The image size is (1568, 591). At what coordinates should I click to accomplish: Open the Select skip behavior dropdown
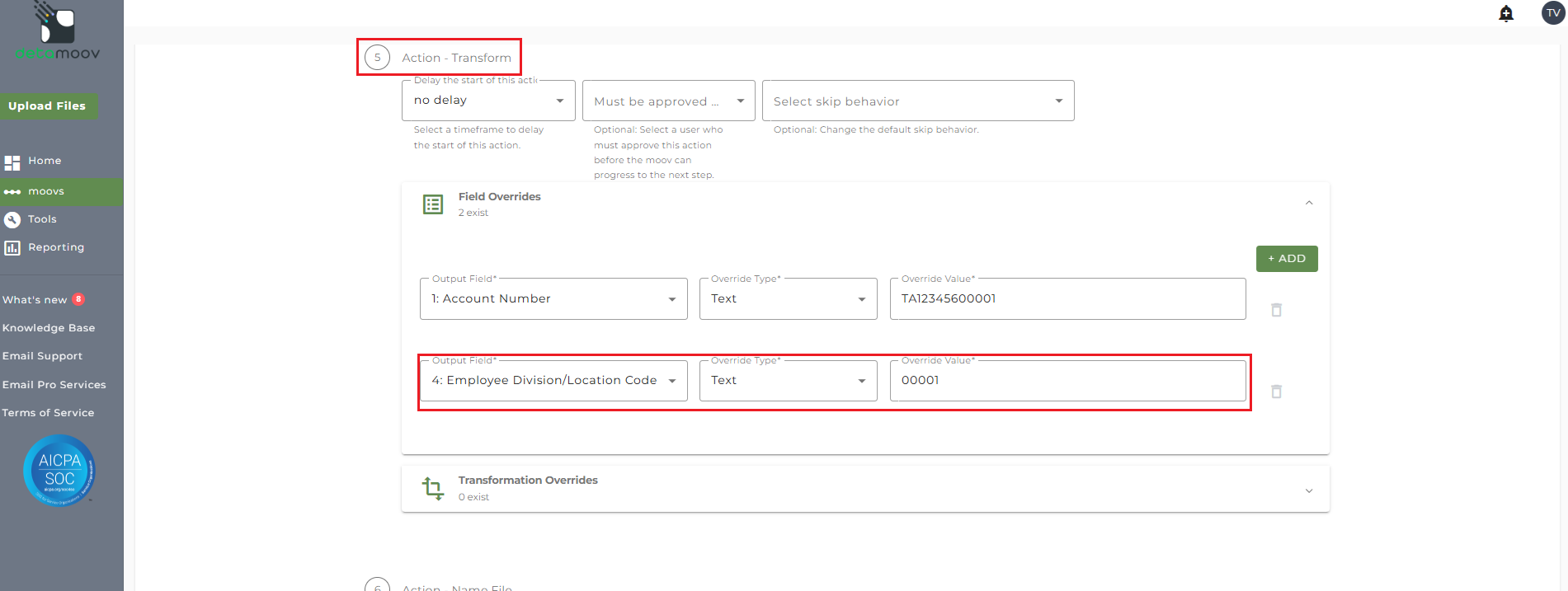[x=917, y=101]
